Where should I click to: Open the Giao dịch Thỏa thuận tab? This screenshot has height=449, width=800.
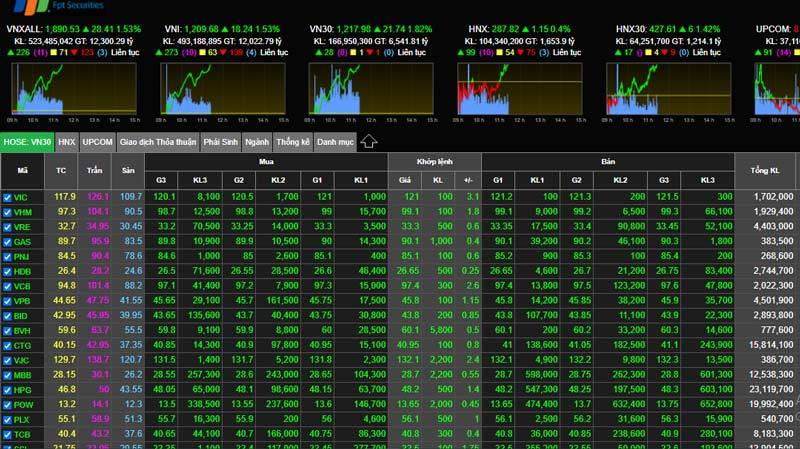click(158, 142)
